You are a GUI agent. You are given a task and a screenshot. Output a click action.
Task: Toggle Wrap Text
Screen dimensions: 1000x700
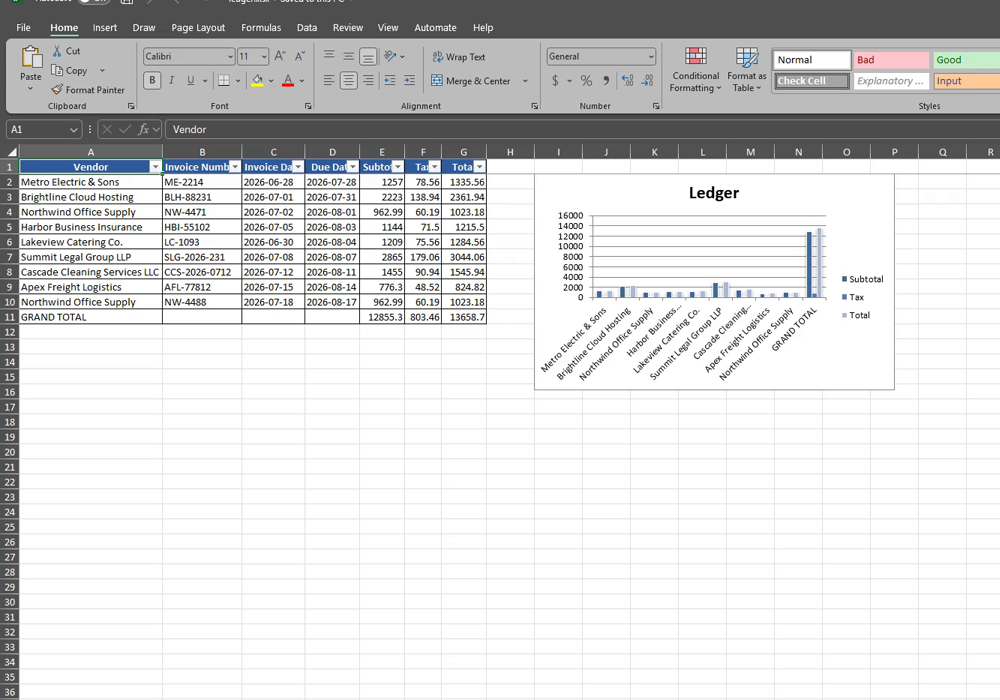[x=459, y=57]
